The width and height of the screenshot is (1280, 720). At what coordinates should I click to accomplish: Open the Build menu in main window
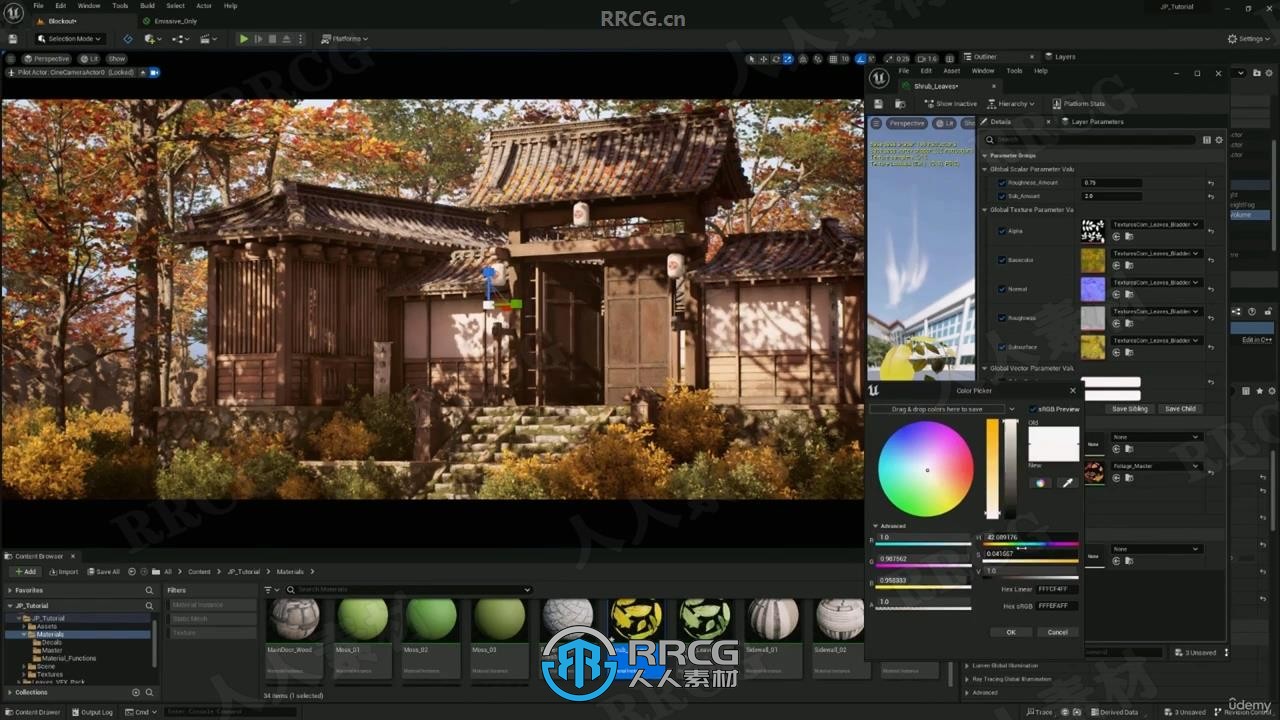coord(147,6)
